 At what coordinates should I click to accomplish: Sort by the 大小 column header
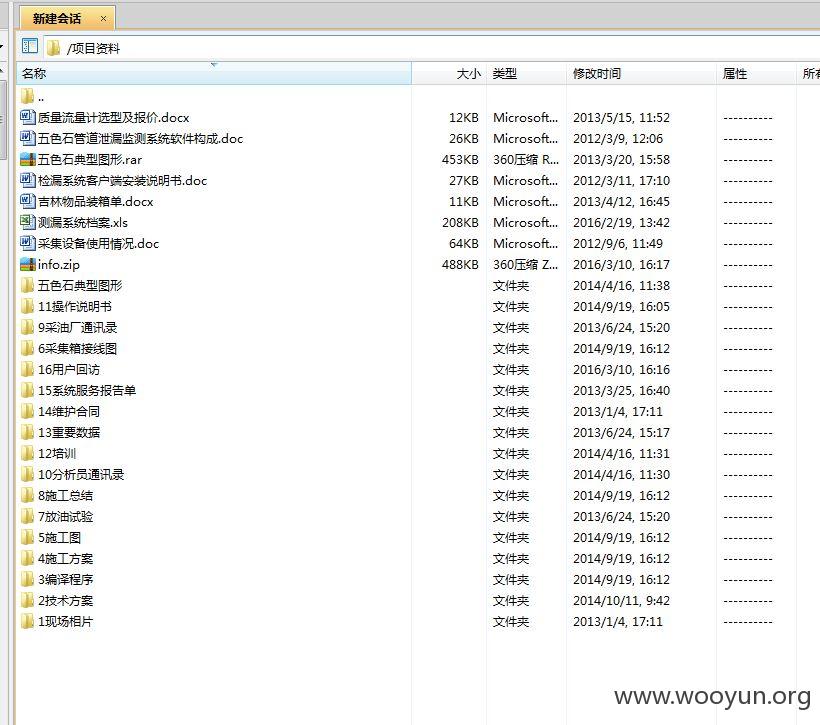click(449, 73)
